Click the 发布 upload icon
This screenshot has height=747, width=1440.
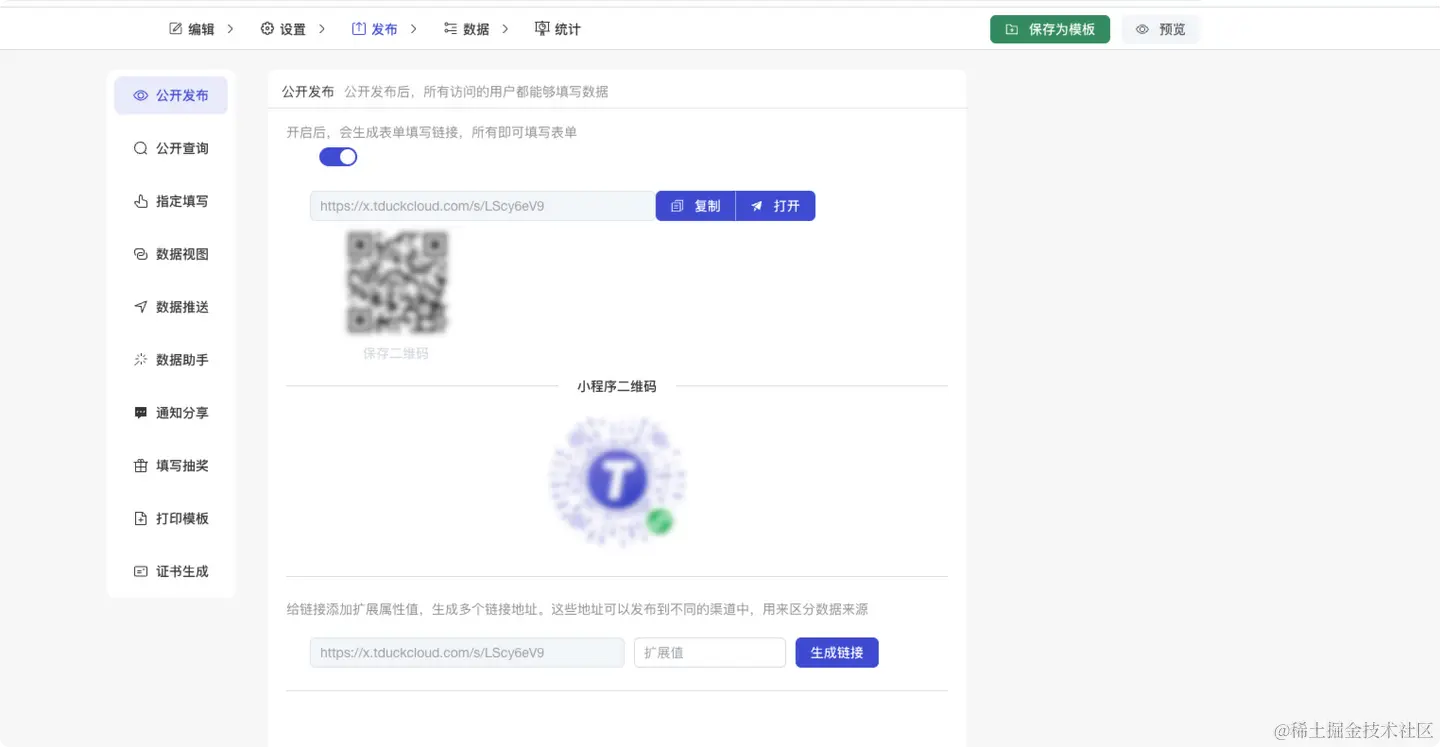point(358,29)
